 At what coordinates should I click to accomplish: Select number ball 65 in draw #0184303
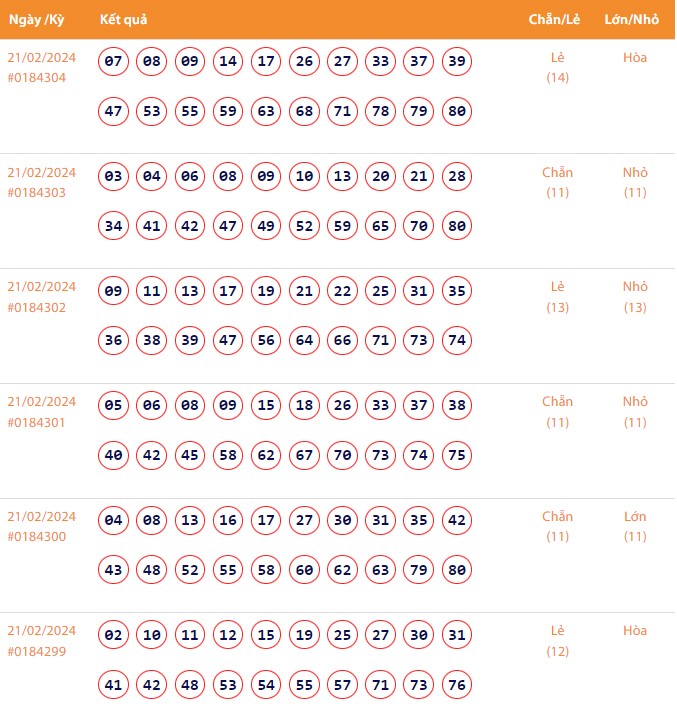tap(381, 226)
